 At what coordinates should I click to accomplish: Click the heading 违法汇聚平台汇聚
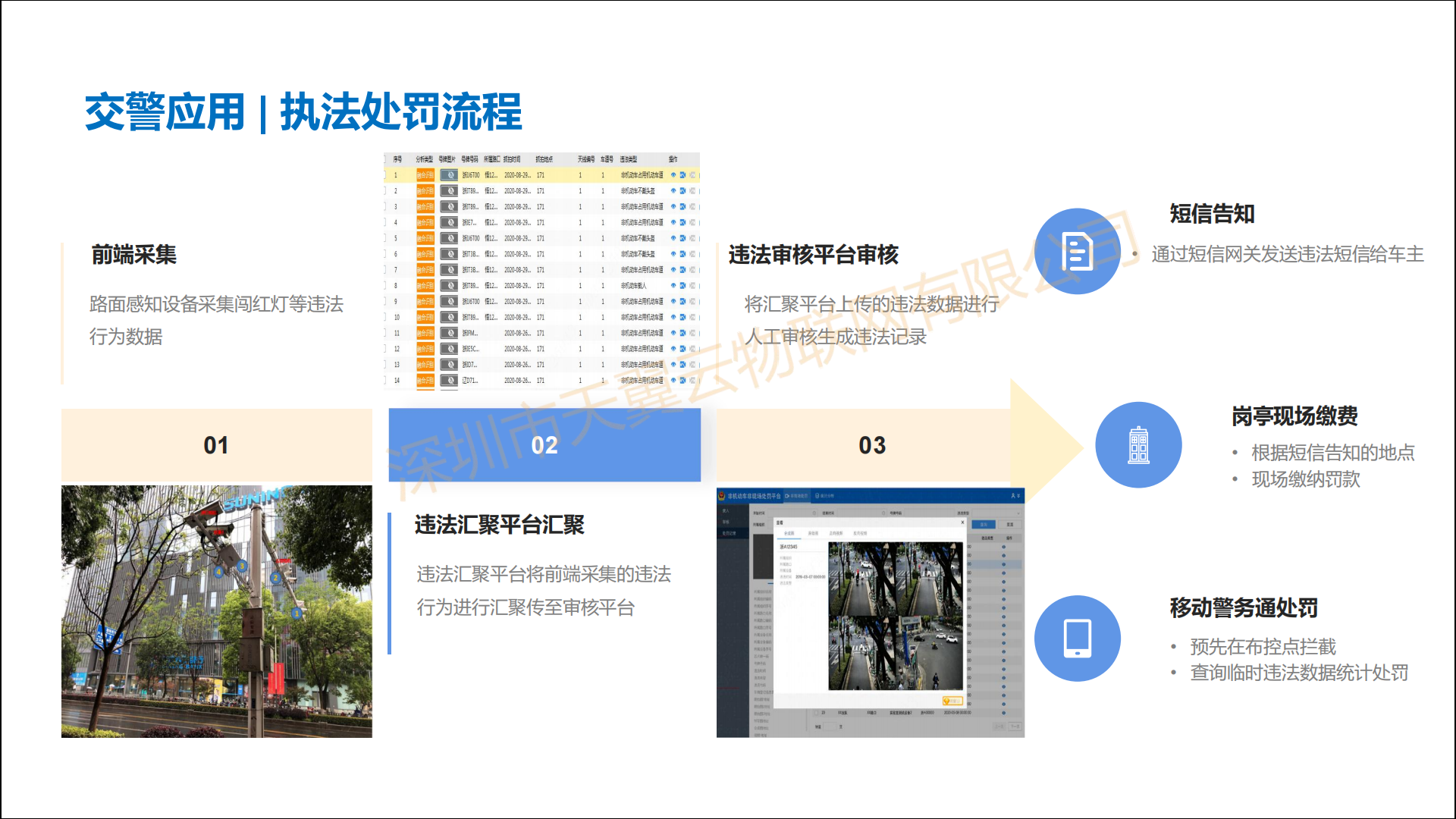pyautogui.click(x=500, y=525)
